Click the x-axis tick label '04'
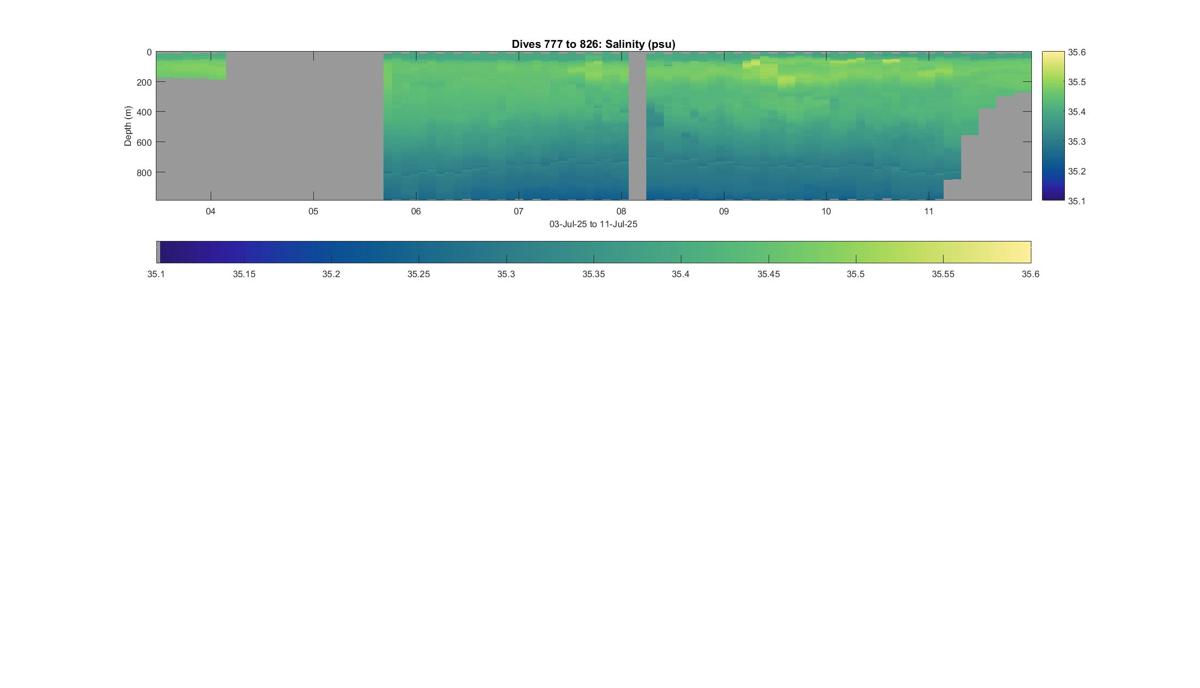The height and width of the screenshot is (688, 1200). [x=210, y=212]
